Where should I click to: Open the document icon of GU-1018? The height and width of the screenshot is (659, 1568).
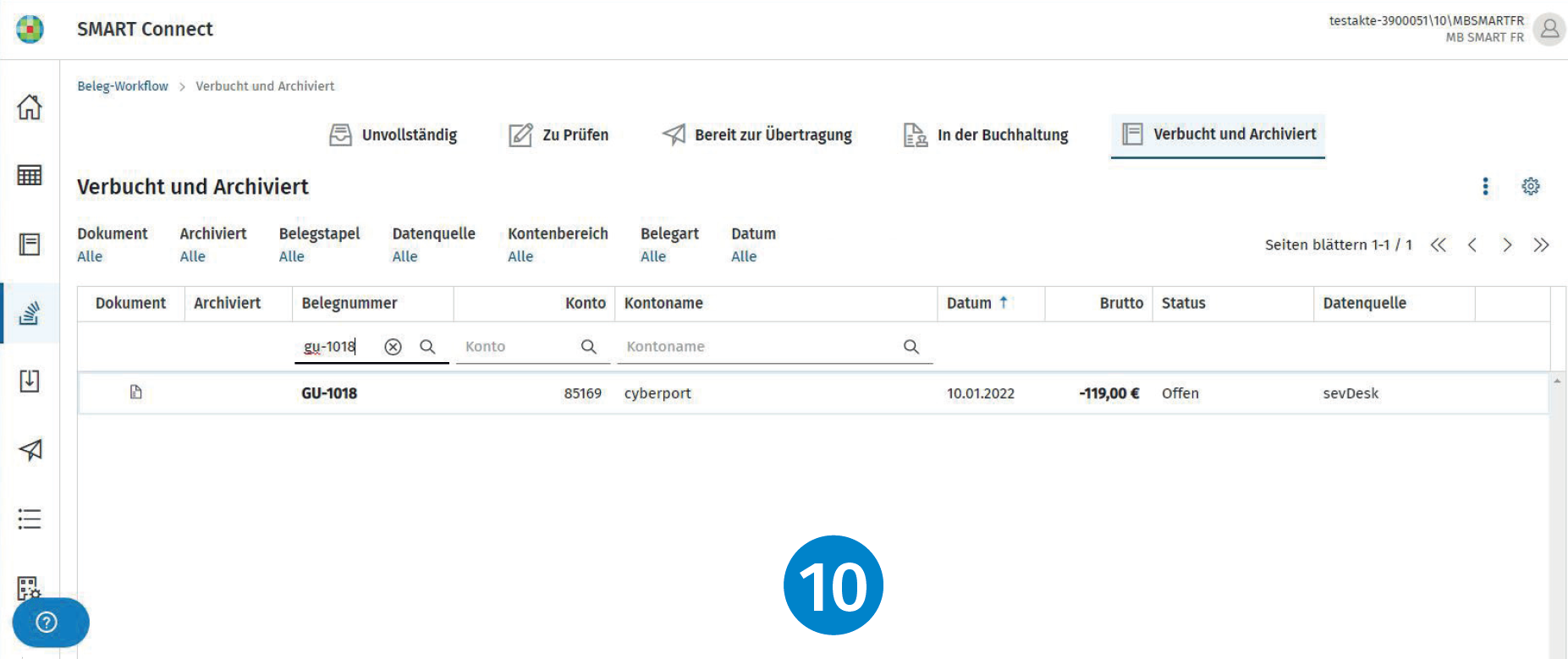(x=135, y=392)
